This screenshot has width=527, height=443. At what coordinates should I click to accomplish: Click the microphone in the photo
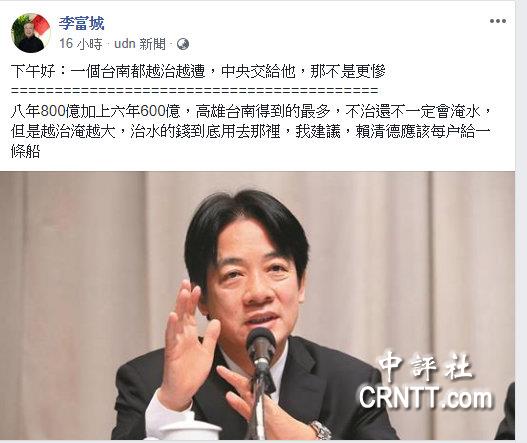(261, 348)
